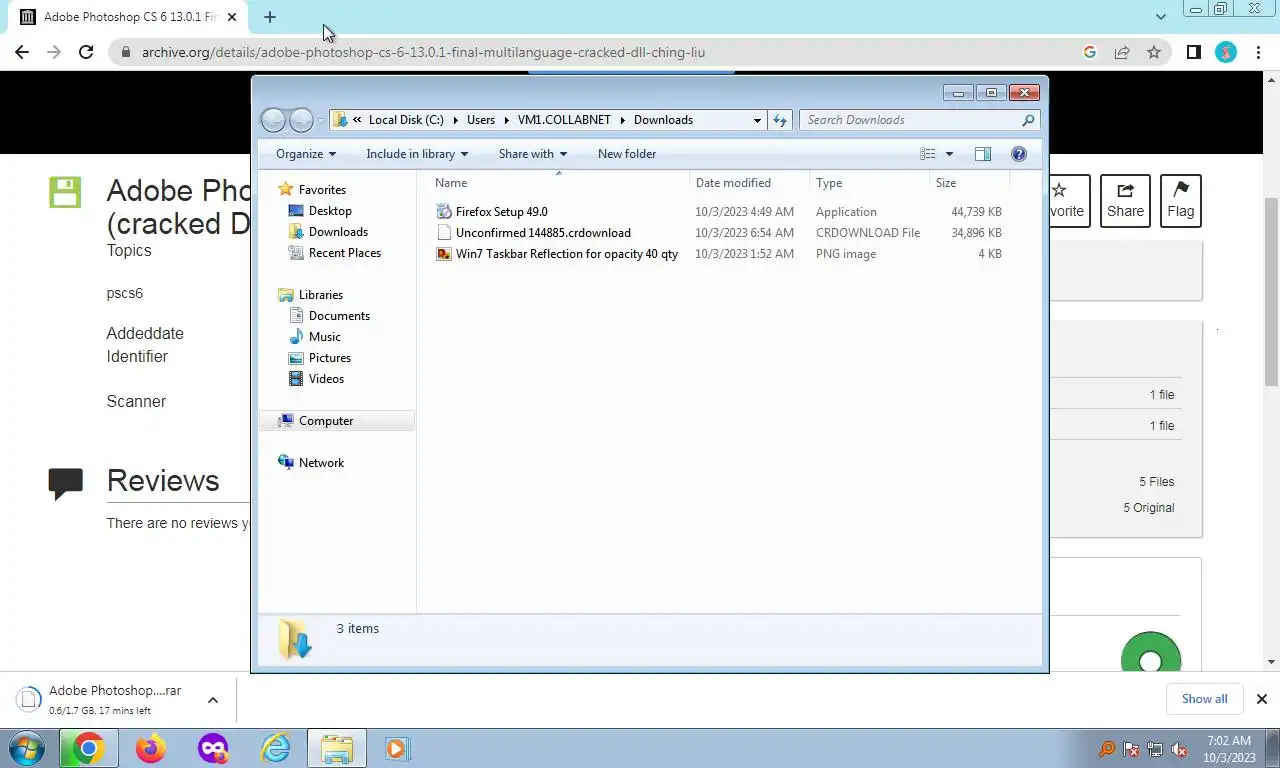This screenshot has height=768, width=1280.
Task: Reload the archive.org page in Chrome
Action: coord(86,52)
